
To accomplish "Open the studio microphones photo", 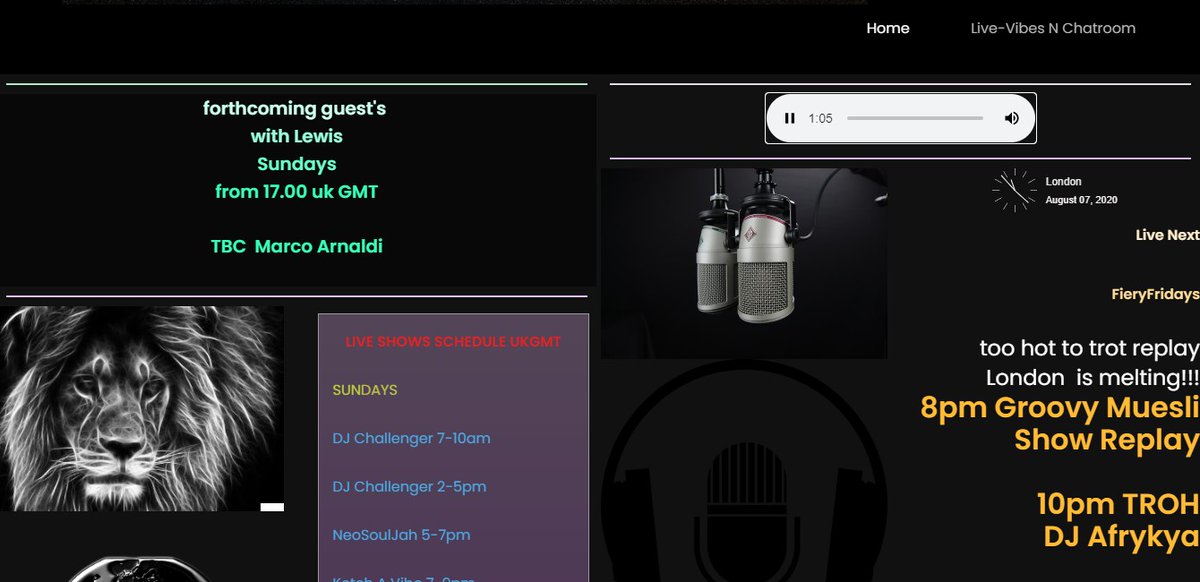I will [x=744, y=263].
